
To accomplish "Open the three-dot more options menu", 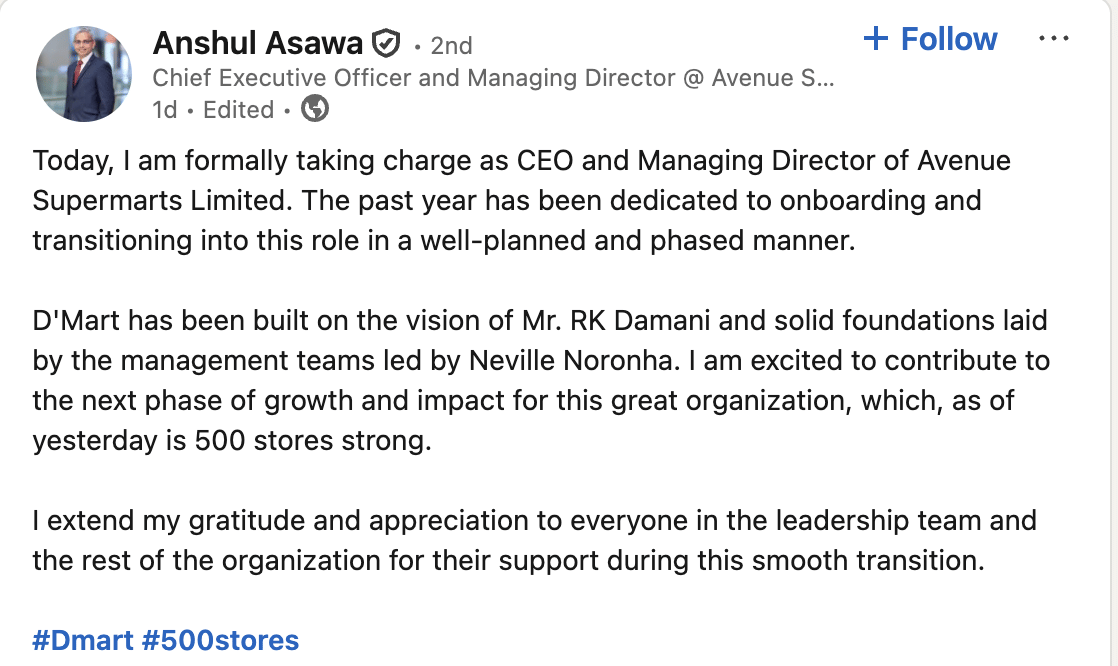I will (x=1054, y=39).
